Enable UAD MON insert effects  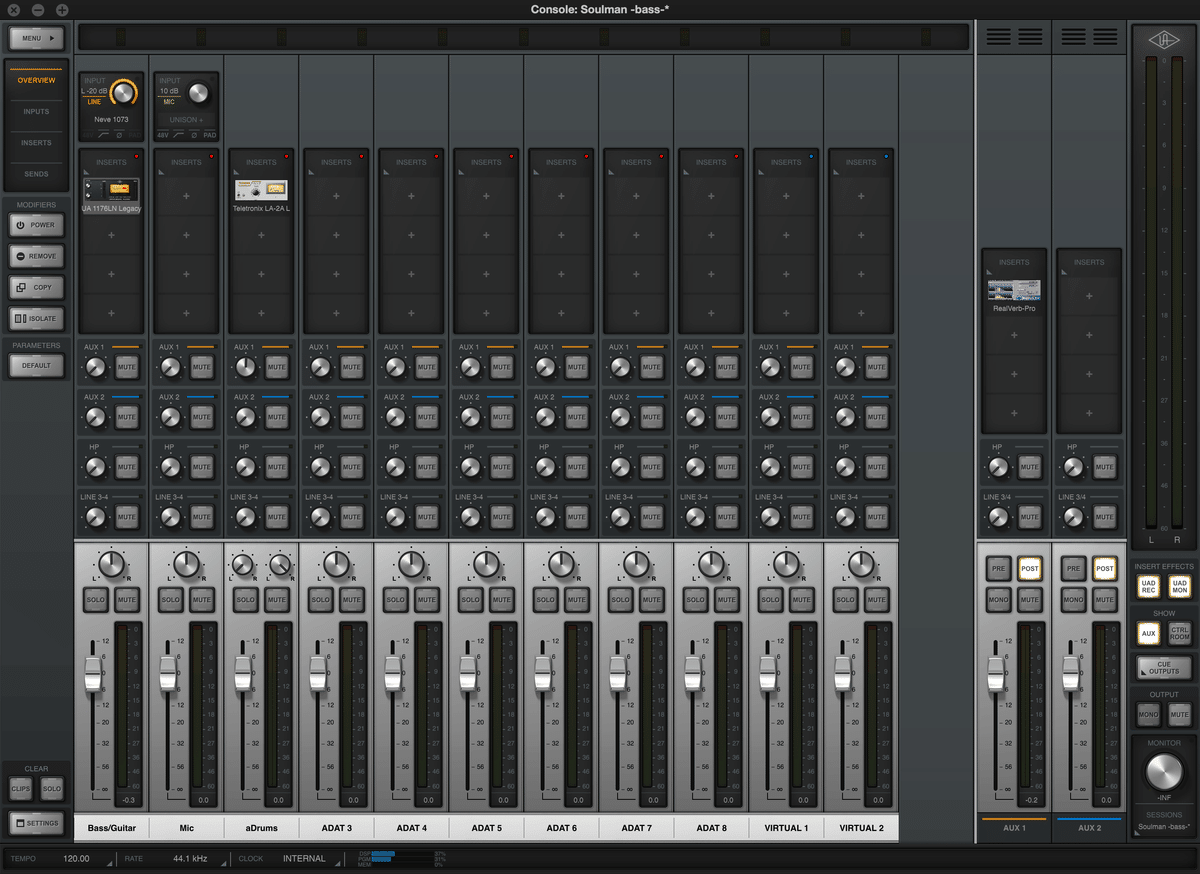(1180, 587)
